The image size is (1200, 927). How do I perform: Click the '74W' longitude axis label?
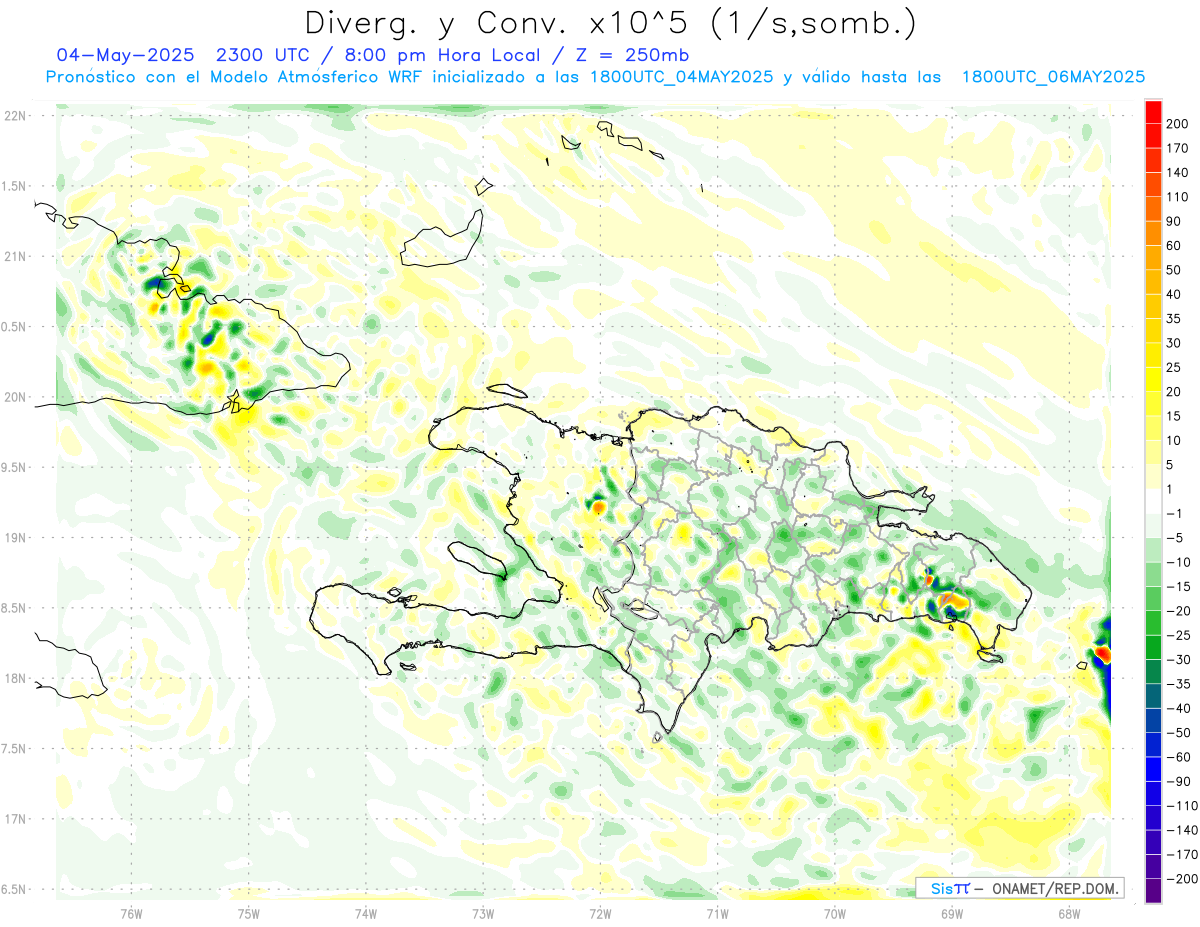click(x=366, y=914)
